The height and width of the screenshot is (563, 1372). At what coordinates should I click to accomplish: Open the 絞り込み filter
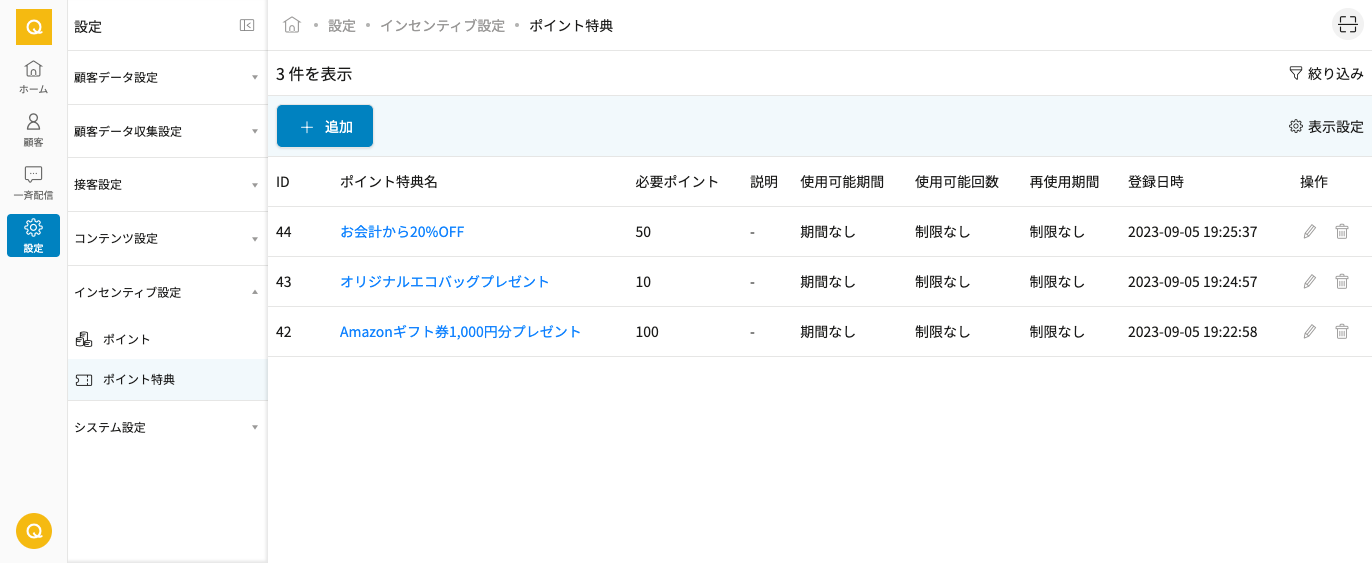[1326, 74]
